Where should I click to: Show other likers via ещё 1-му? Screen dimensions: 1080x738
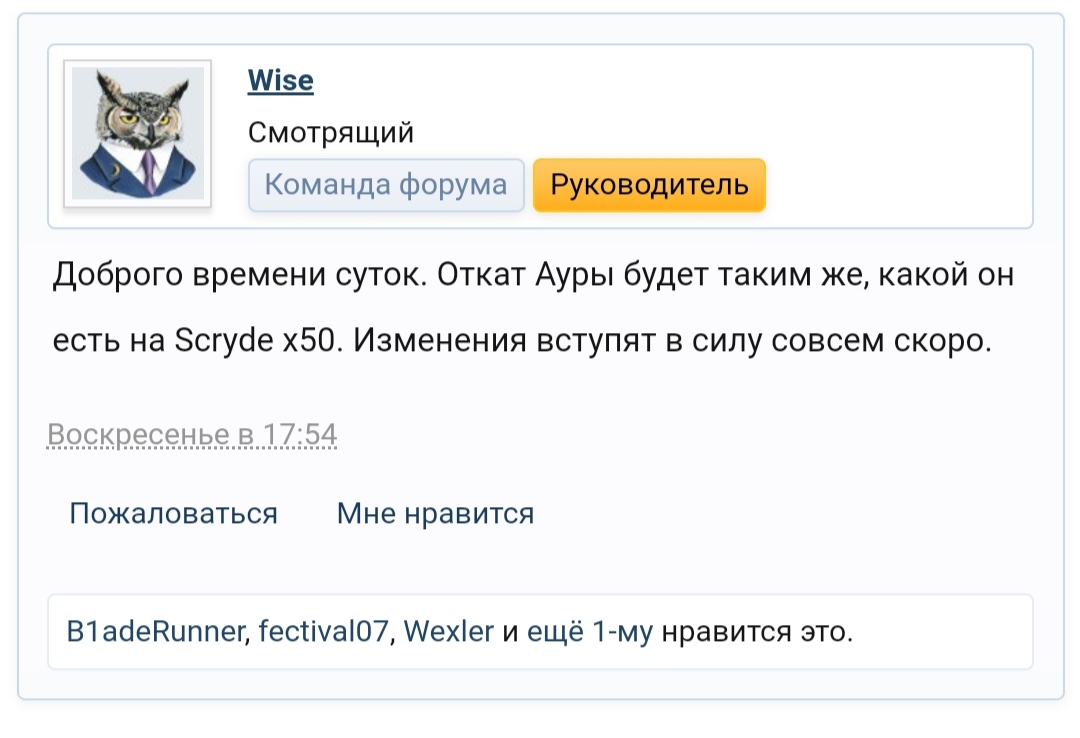pos(589,632)
